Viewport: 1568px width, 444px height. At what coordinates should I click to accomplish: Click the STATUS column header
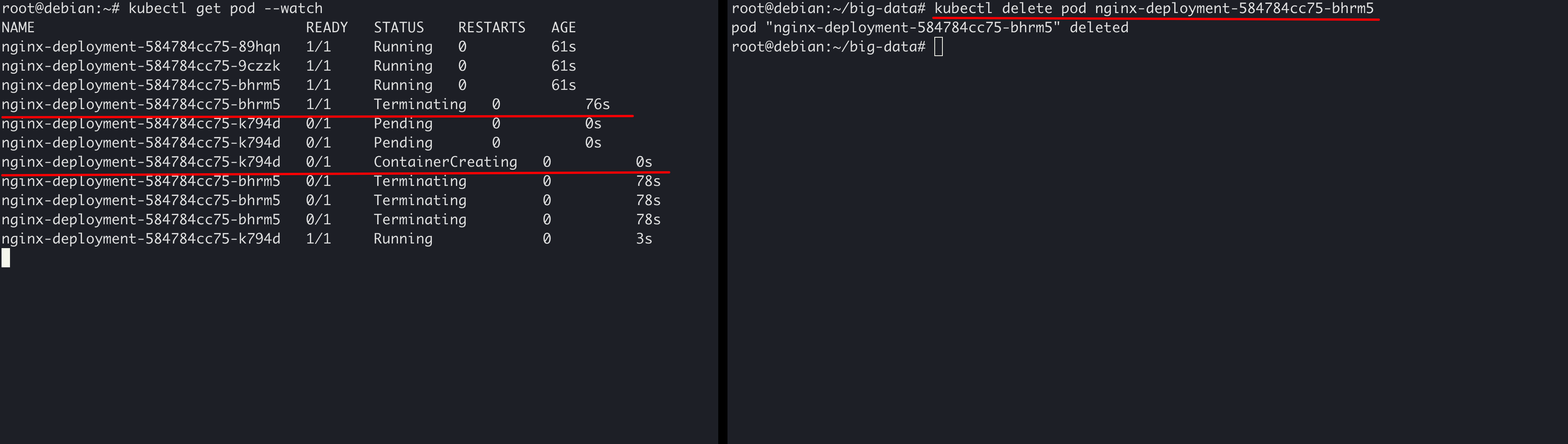[x=399, y=27]
